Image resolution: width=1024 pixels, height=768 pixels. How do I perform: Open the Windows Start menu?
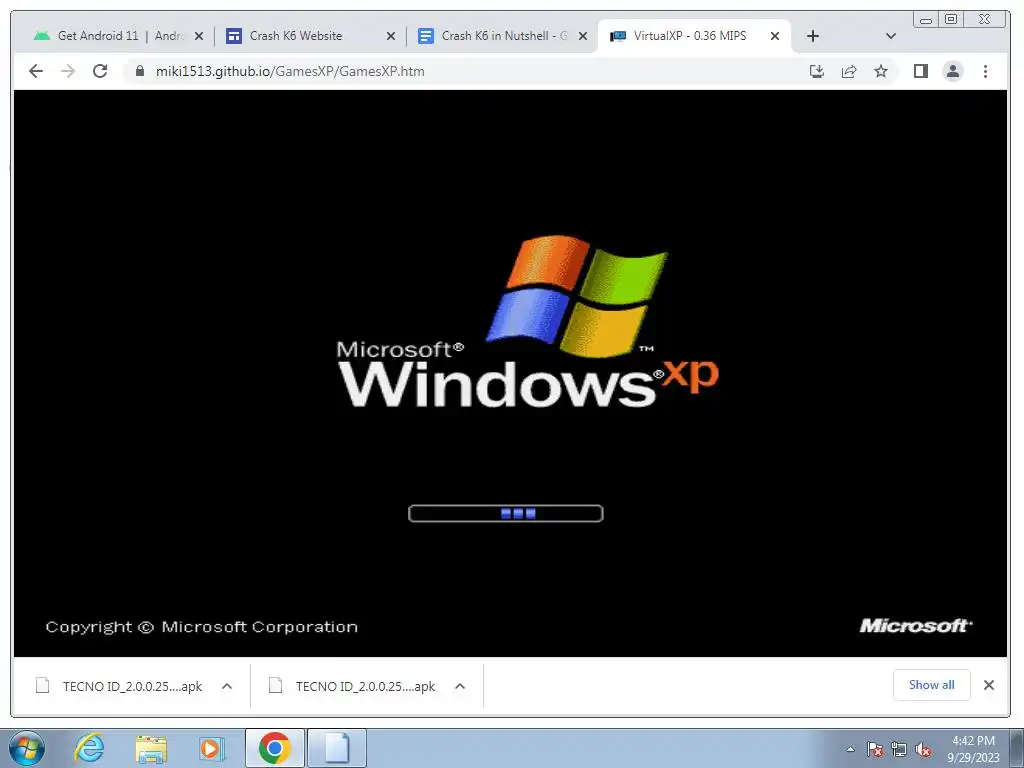(x=27, y=748)
